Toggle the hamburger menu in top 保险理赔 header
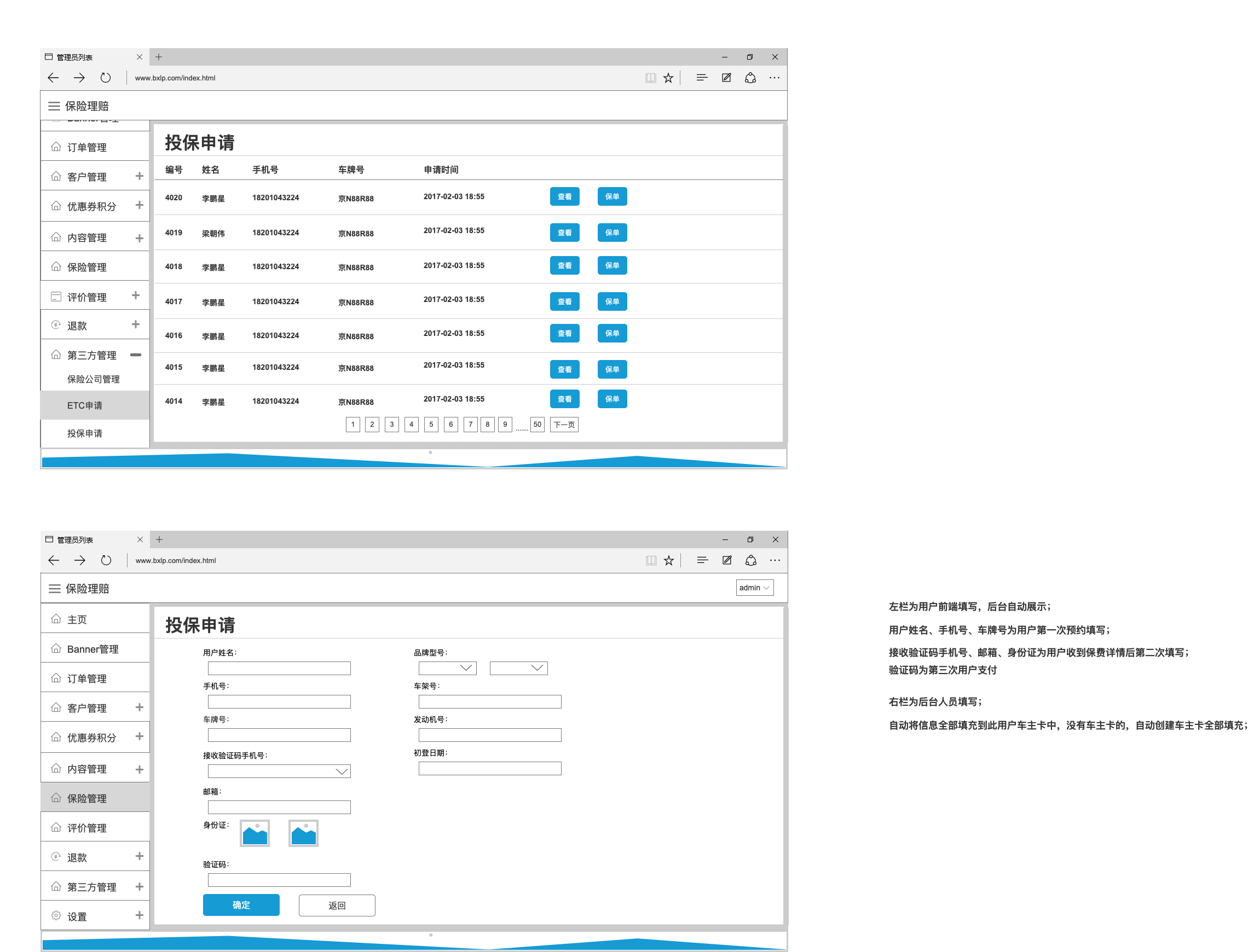 tap(54, 106)
